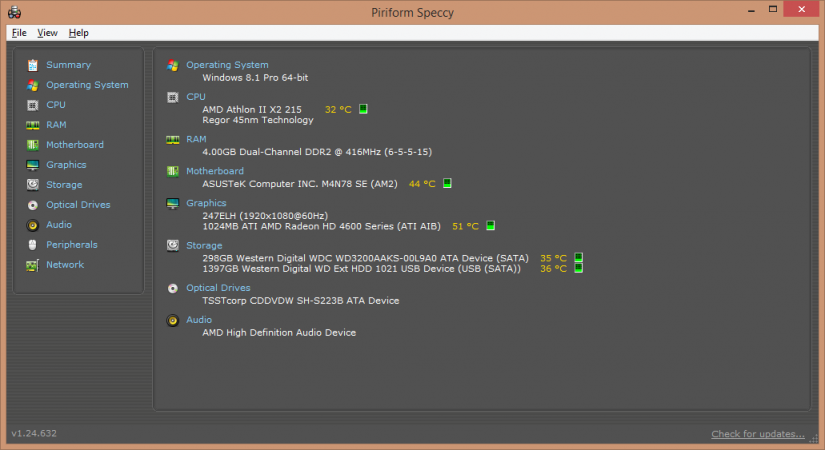Open the Operating System heading link in summary
This screenshot has height=450, width=825.
227,65
